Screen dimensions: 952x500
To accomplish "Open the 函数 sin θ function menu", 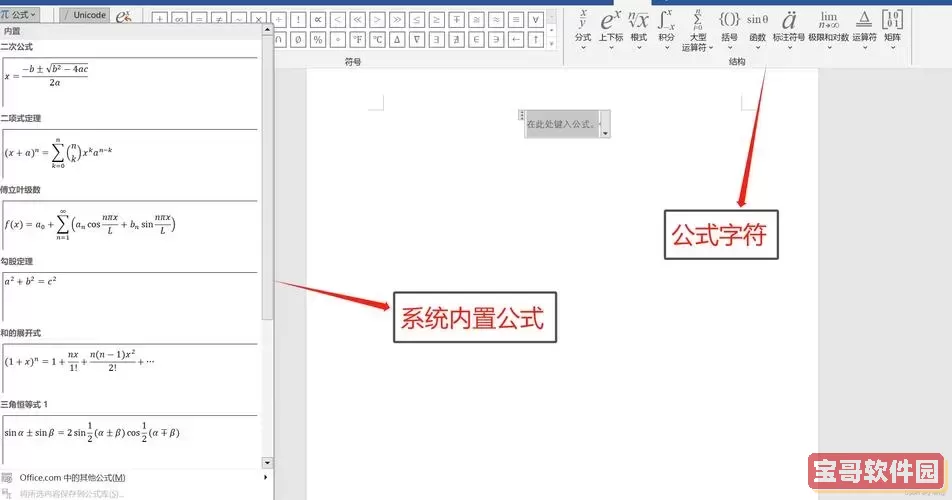I will pos(757,27).
